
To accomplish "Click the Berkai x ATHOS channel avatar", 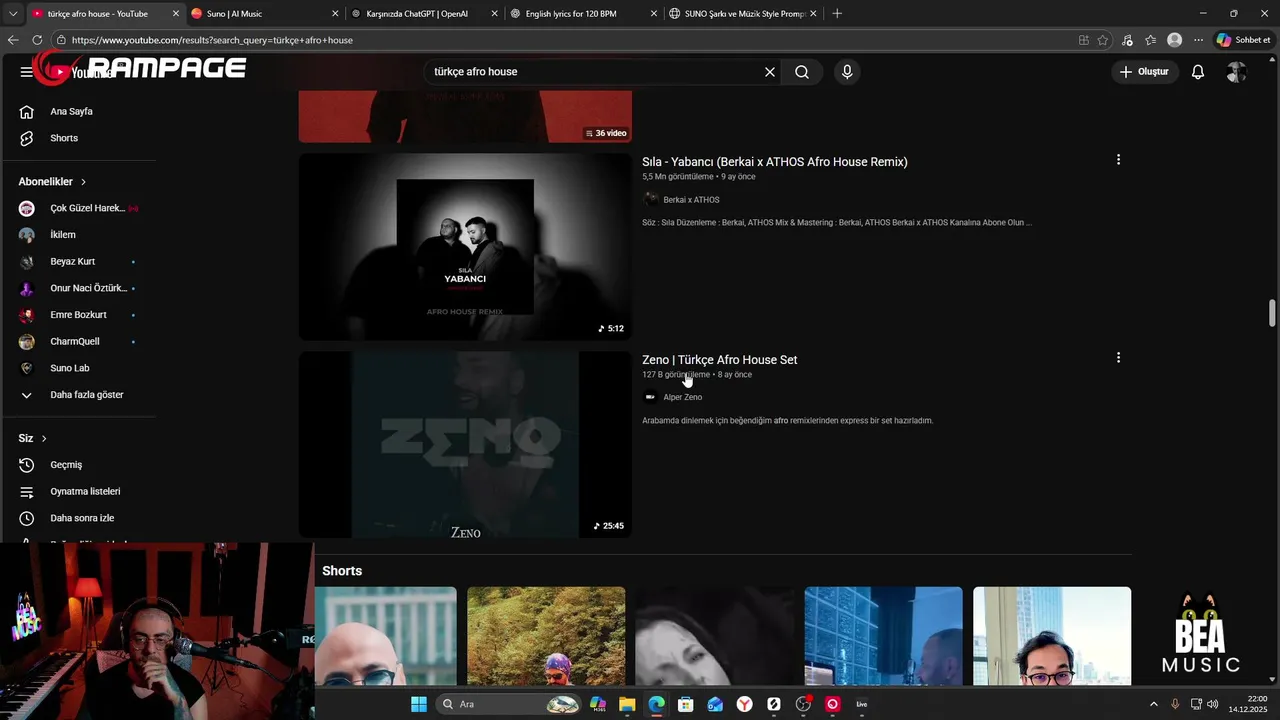I will (x=651, y=200).
